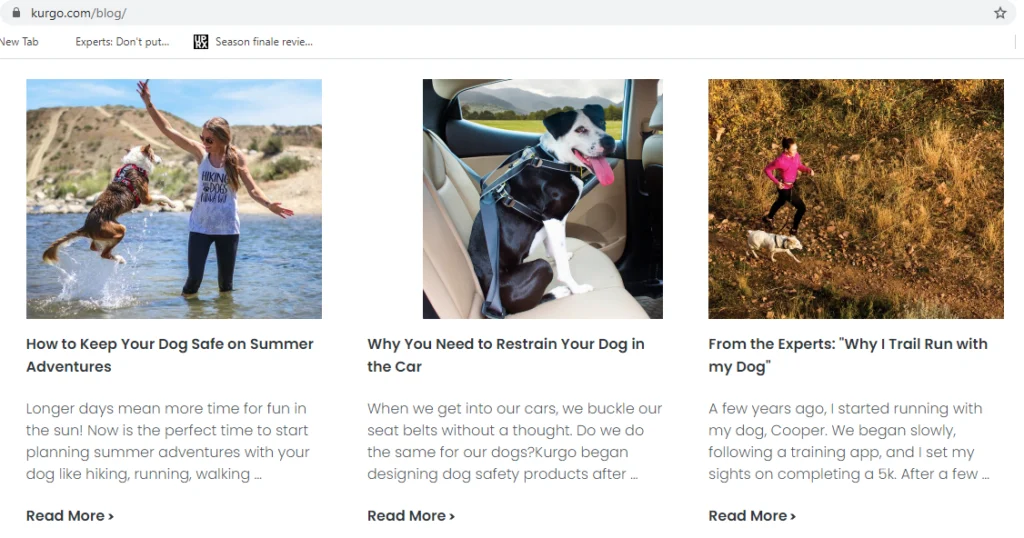This screenshot has width=1024, height=538.
Task: Open the trail runner with dog photo
Action: click(856, 199)
